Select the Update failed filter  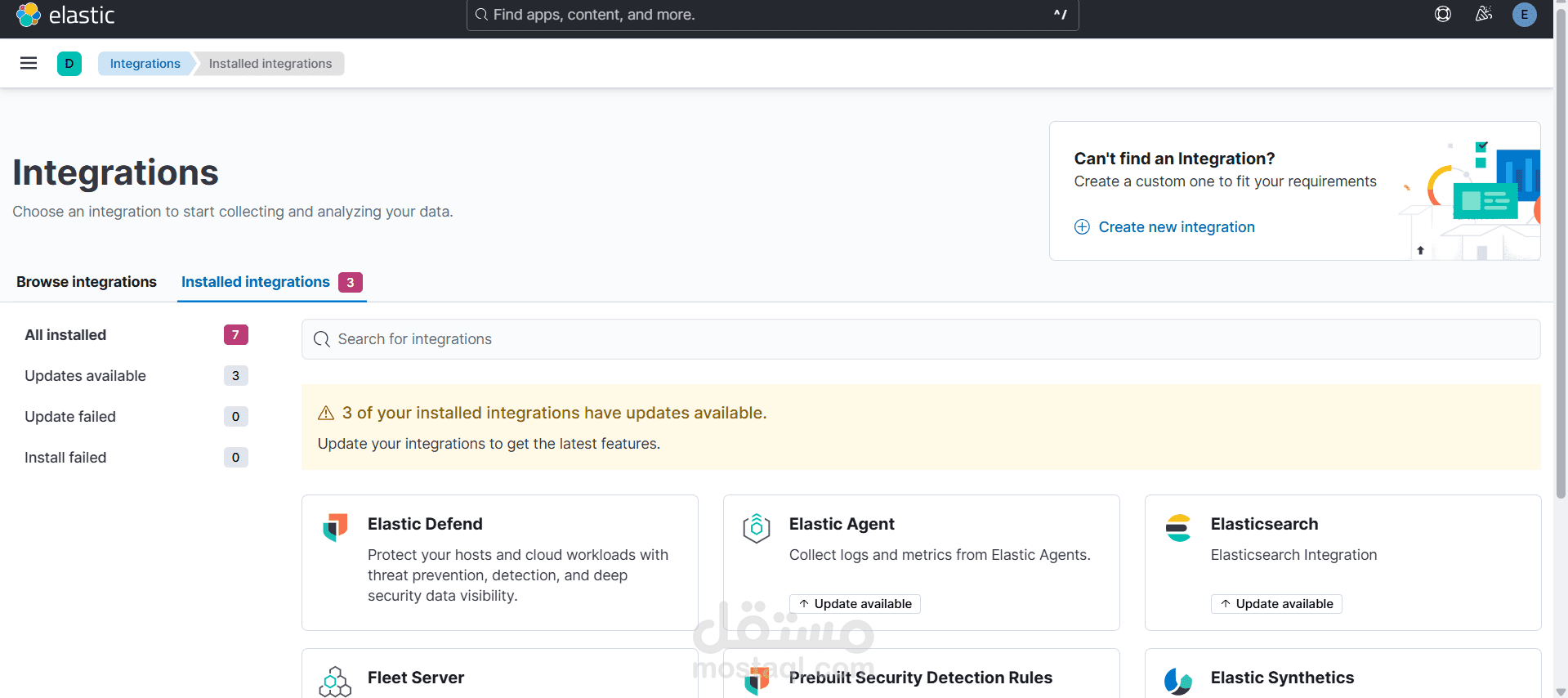coord(136,417)
